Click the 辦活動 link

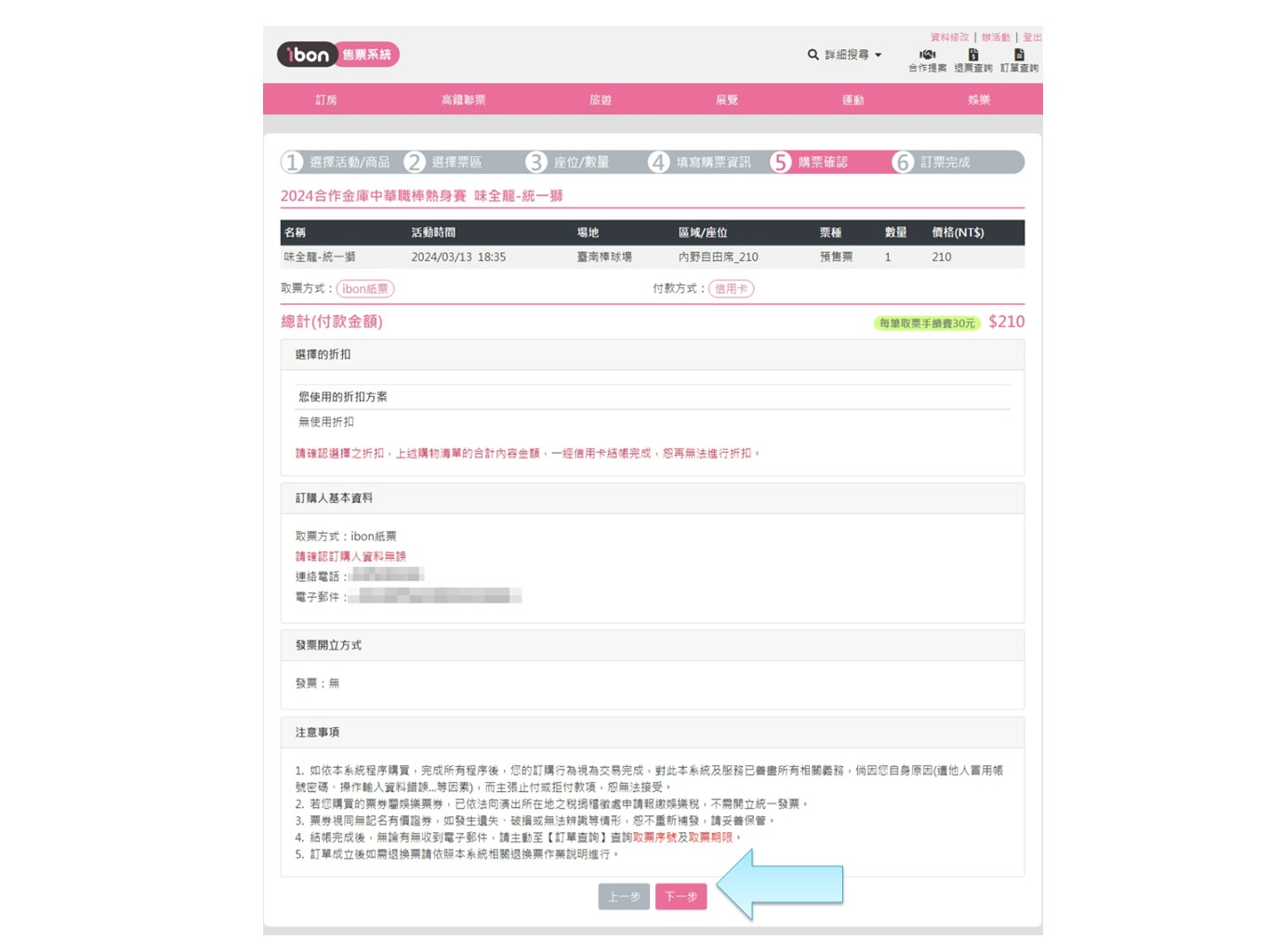pyautogui.click(x=996, y=37)
